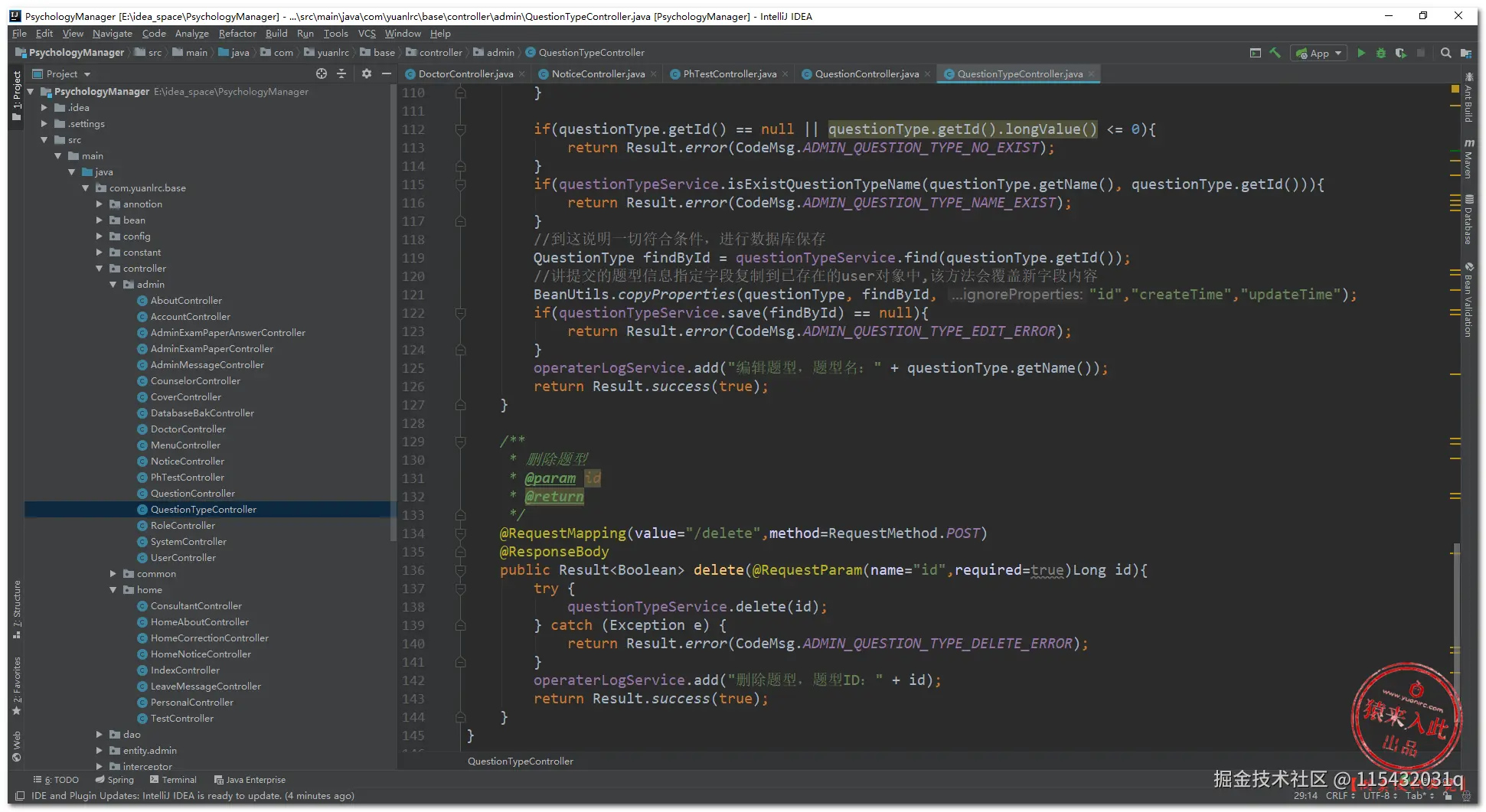
Task: Open Project panel gear settings
Action: coord(367,73)
